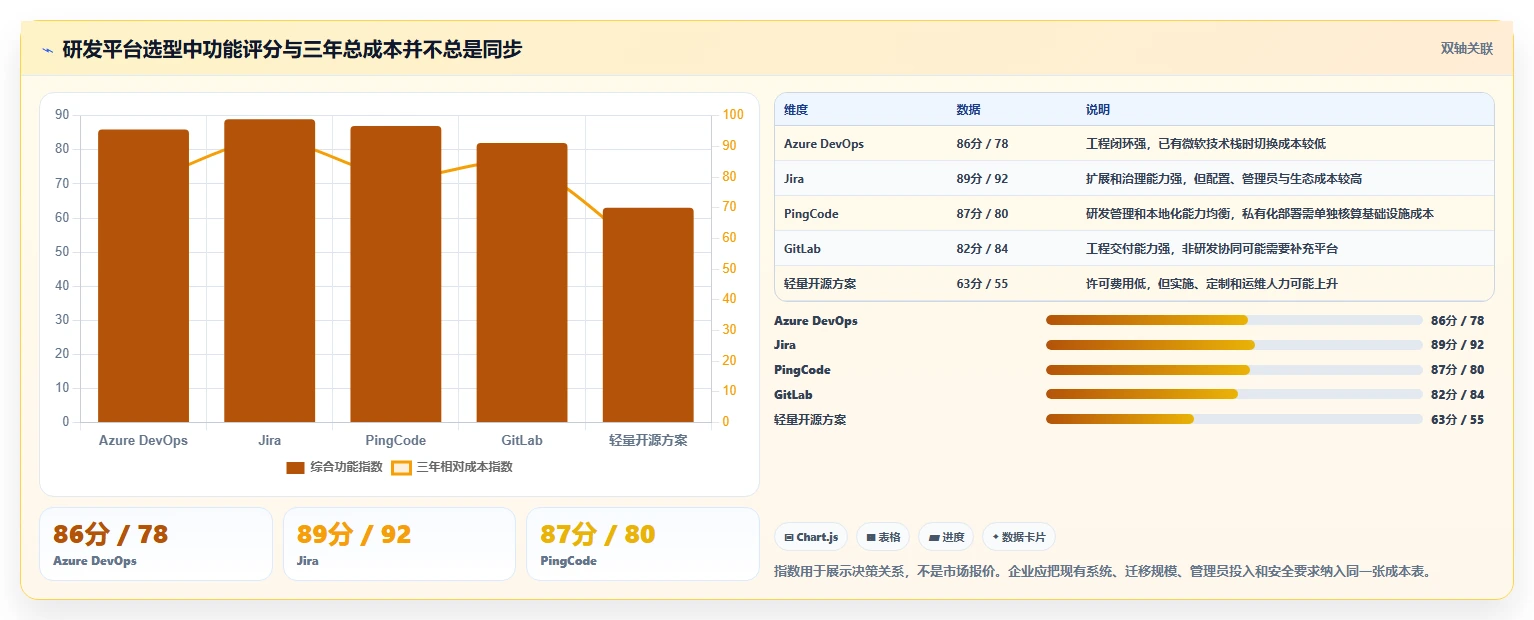Toggle the 三年相对成本指数 legend item
The height and width of the screenshot is (620, 1534).
pyautogui.click(x=452, y=467)
